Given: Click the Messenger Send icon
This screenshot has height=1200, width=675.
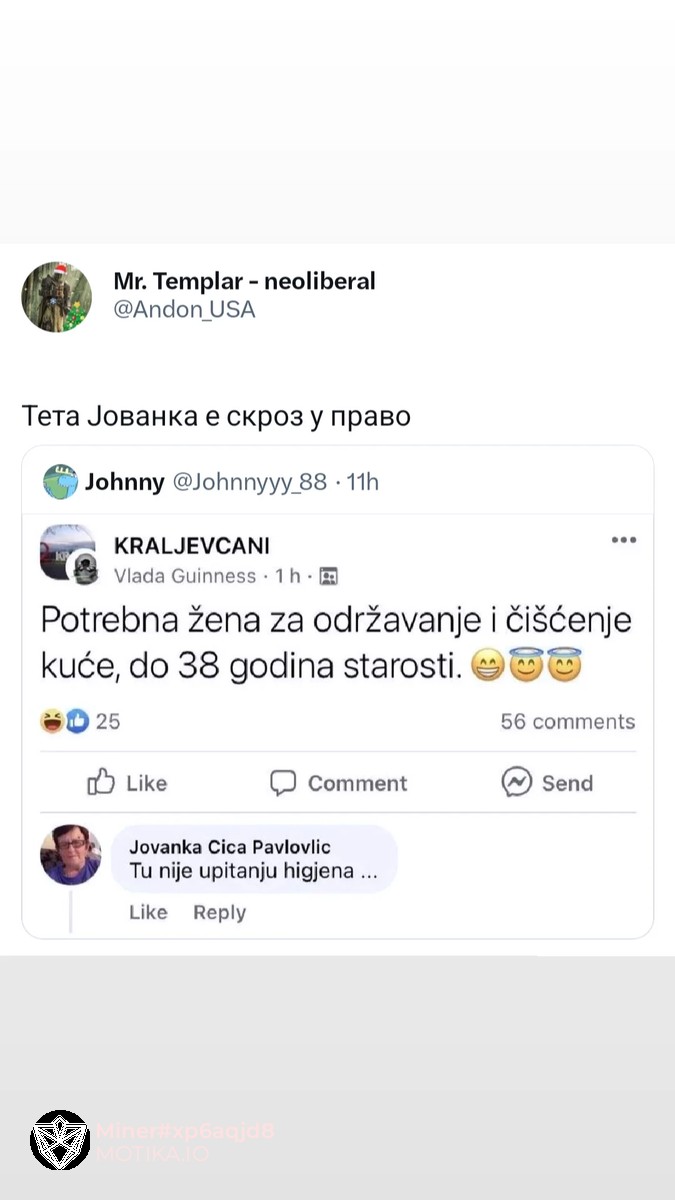Looking at the screenshot, I should (516, 783).
